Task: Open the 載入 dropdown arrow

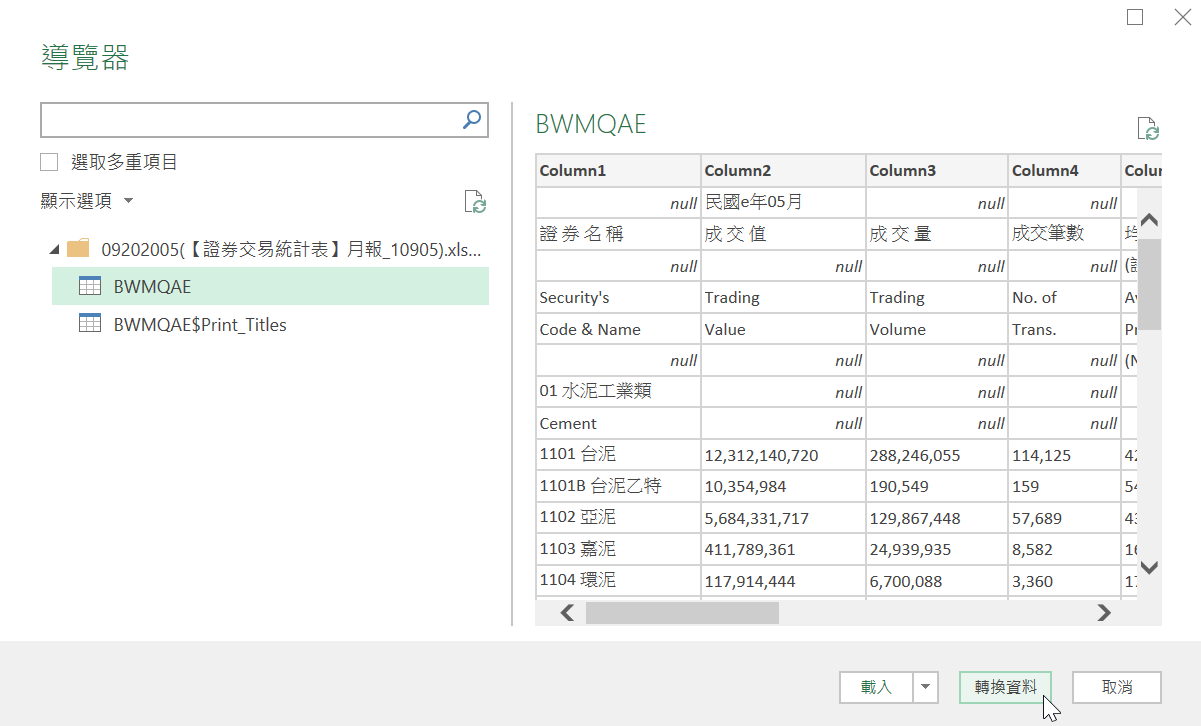Action: 925,687
